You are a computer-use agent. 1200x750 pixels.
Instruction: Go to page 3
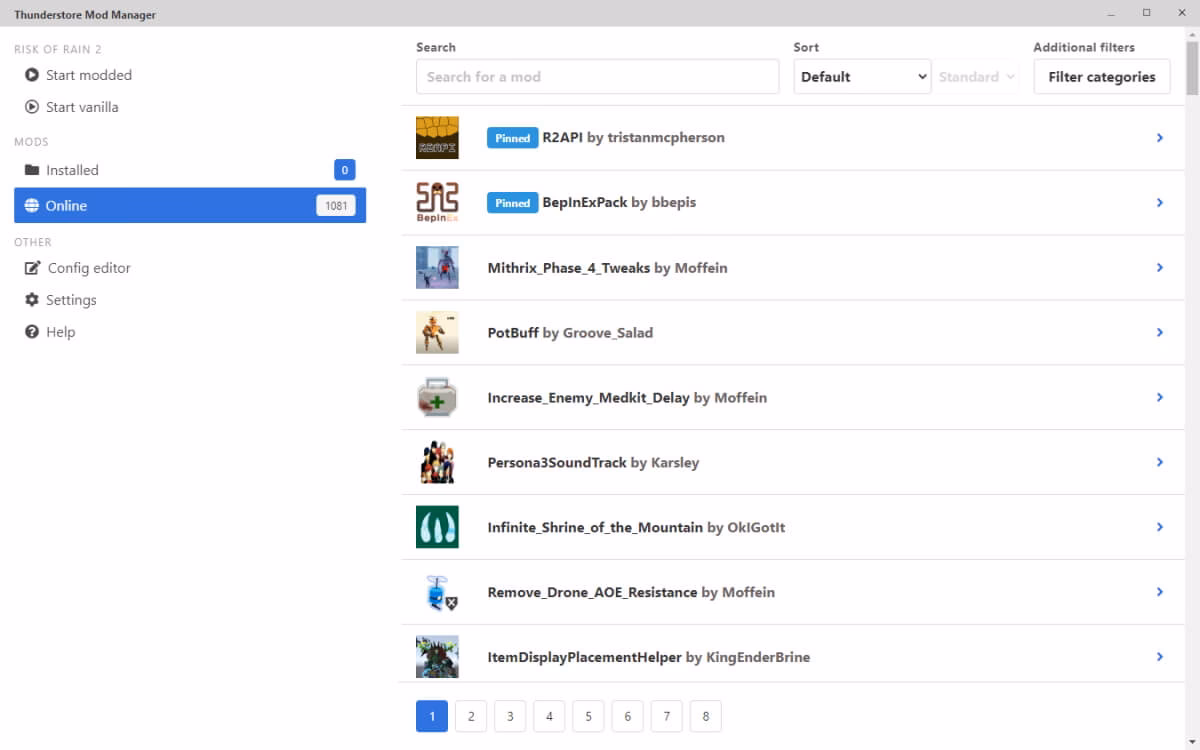510,716
